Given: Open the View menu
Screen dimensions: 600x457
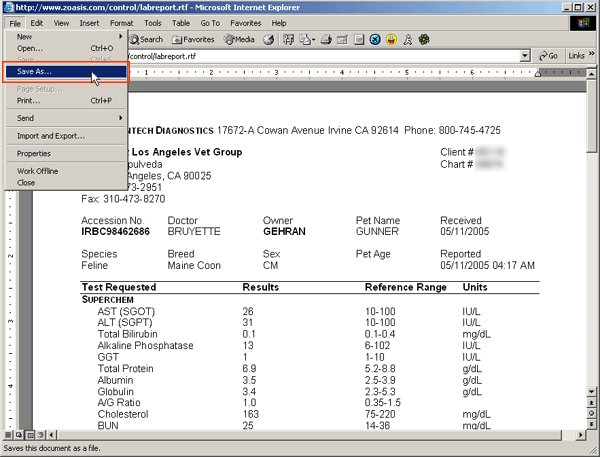Looking at the screenshot, I should point(61,23).
